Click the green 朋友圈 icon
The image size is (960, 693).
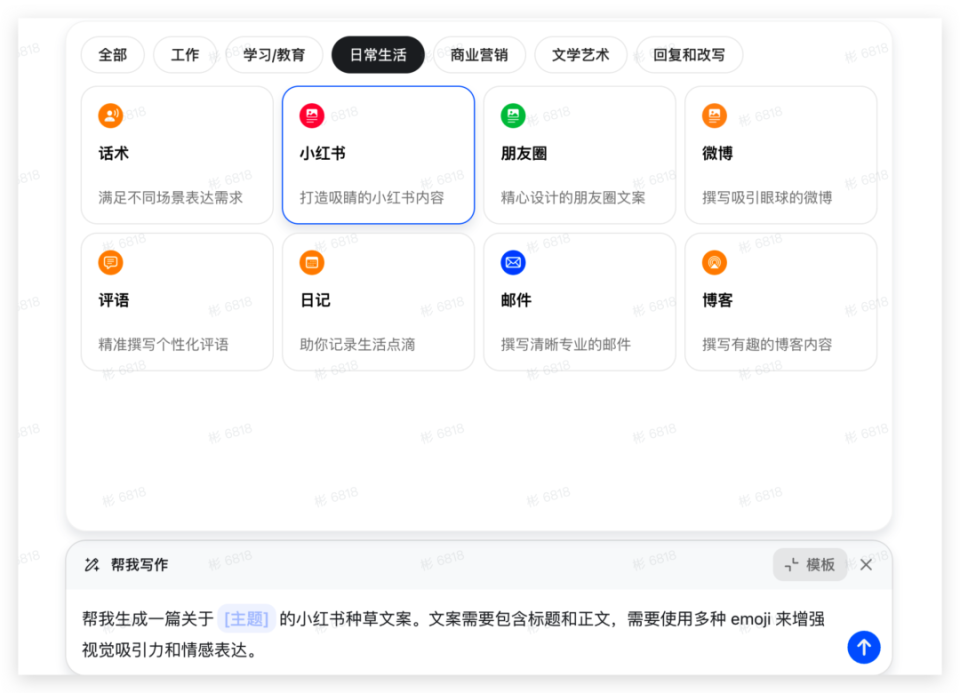pyautogui.click(x=513, y=115)
